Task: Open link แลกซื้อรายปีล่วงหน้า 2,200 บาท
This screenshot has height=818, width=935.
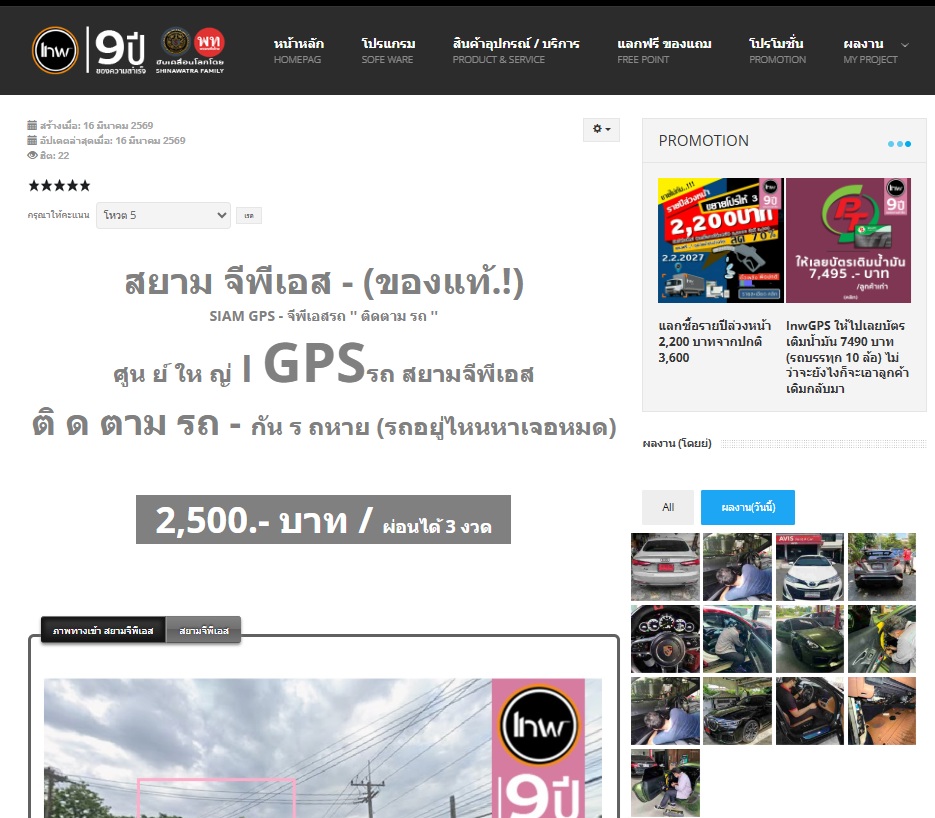Action: coord(714,342)
